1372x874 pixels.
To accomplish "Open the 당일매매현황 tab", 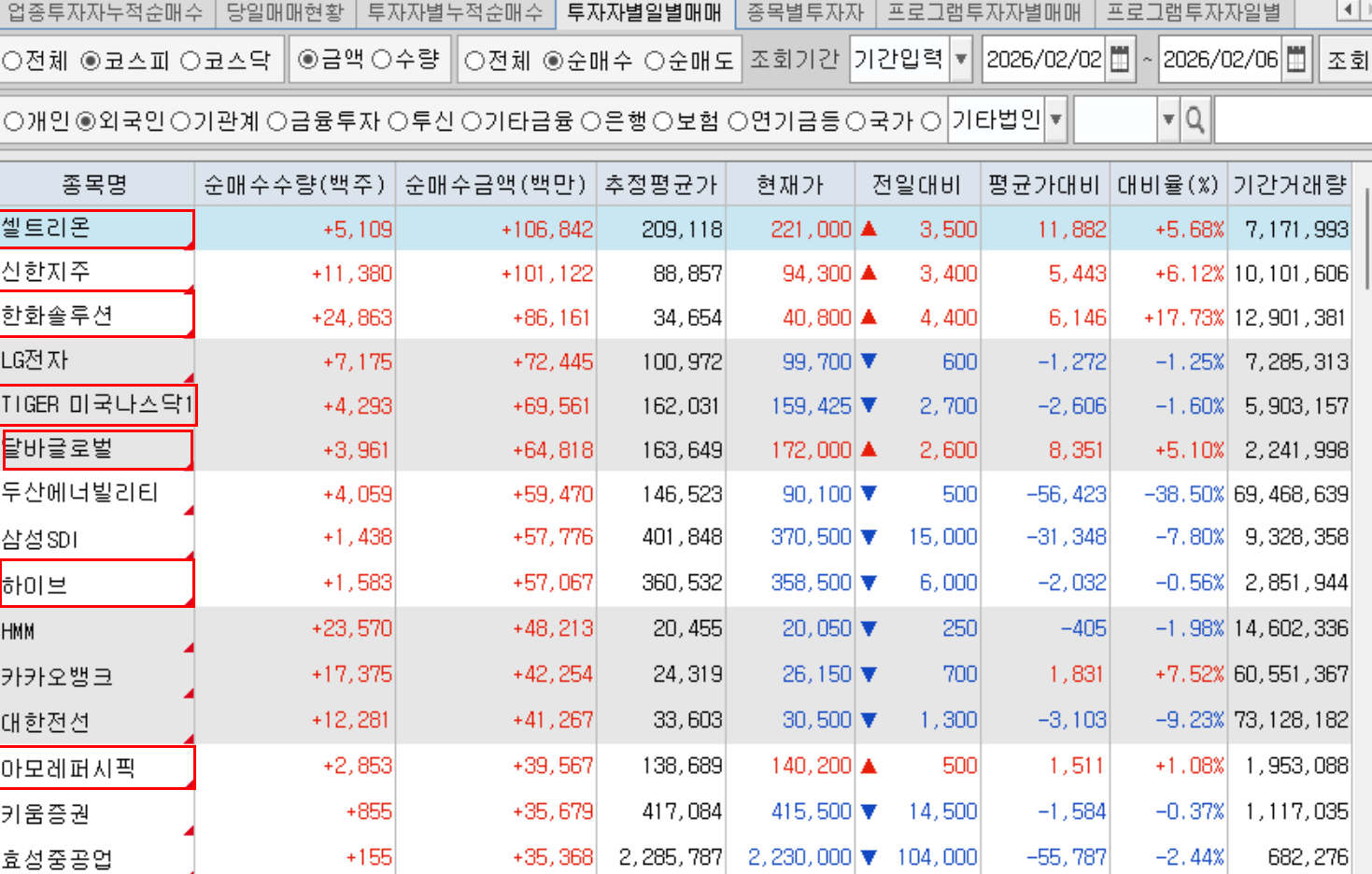I will click(x=285, y=12).
